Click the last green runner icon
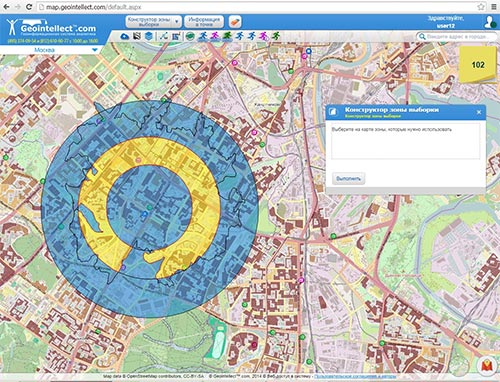The height and width of the screenshot is (382, 500). [x=276, y=36]
